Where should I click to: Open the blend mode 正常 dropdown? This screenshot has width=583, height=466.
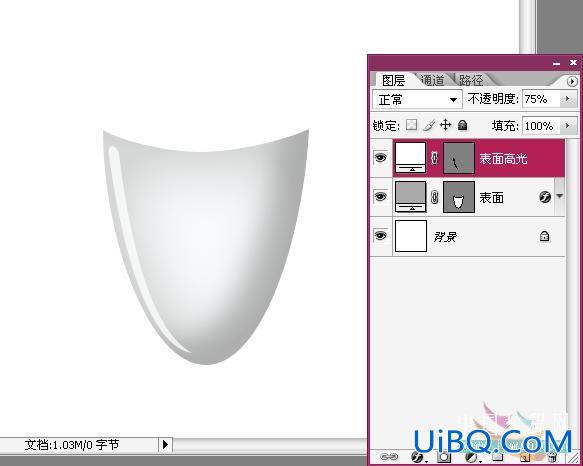click(x=417, y=99)
